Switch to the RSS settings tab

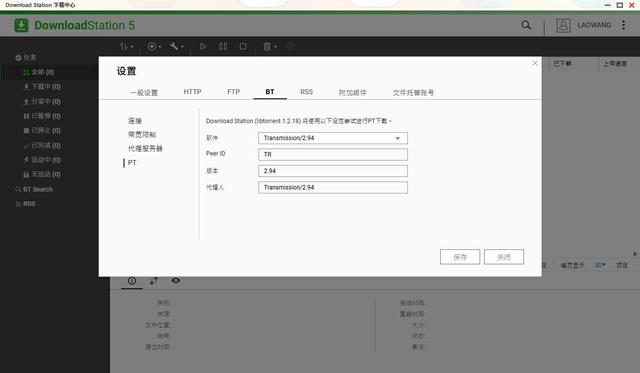click(x=306, y=92)
